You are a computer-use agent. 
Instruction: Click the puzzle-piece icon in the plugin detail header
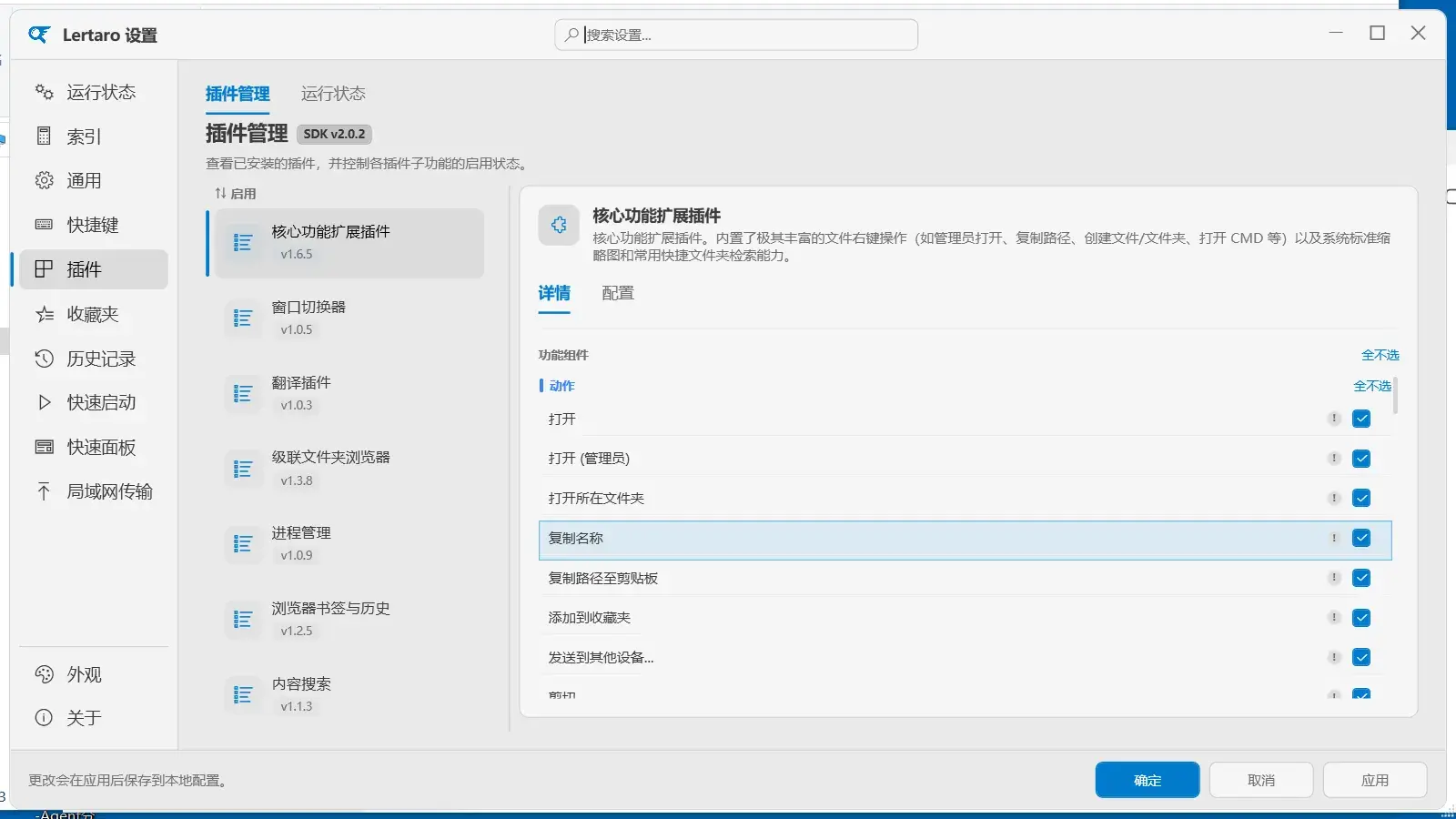(559, 225)
